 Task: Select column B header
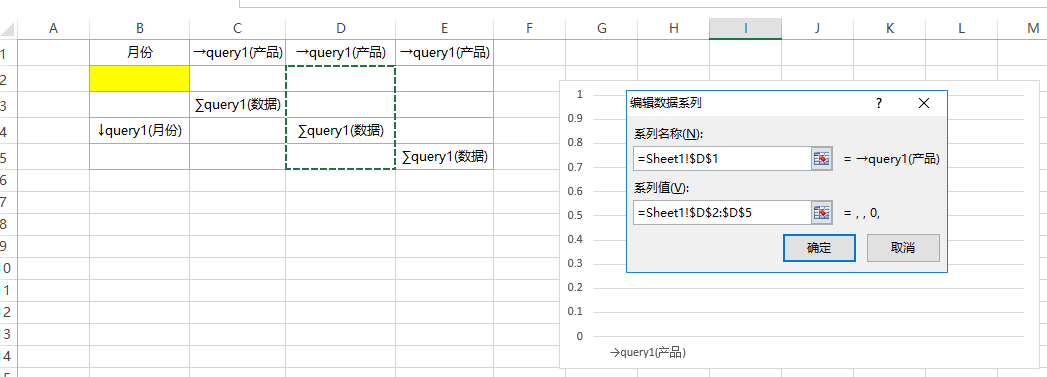point(140,28)
